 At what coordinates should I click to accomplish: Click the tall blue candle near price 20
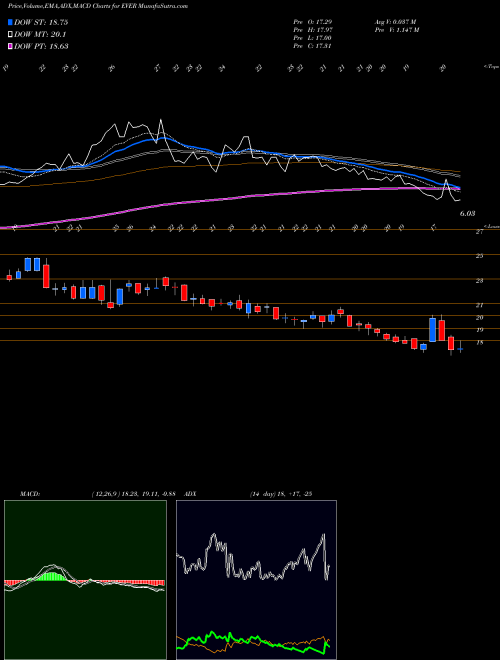tap(433, 330)
